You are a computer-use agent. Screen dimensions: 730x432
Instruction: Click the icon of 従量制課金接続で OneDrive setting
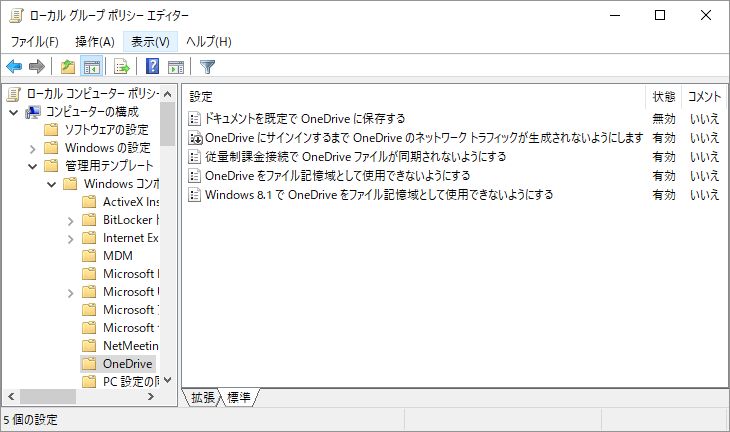click(194, 157)
